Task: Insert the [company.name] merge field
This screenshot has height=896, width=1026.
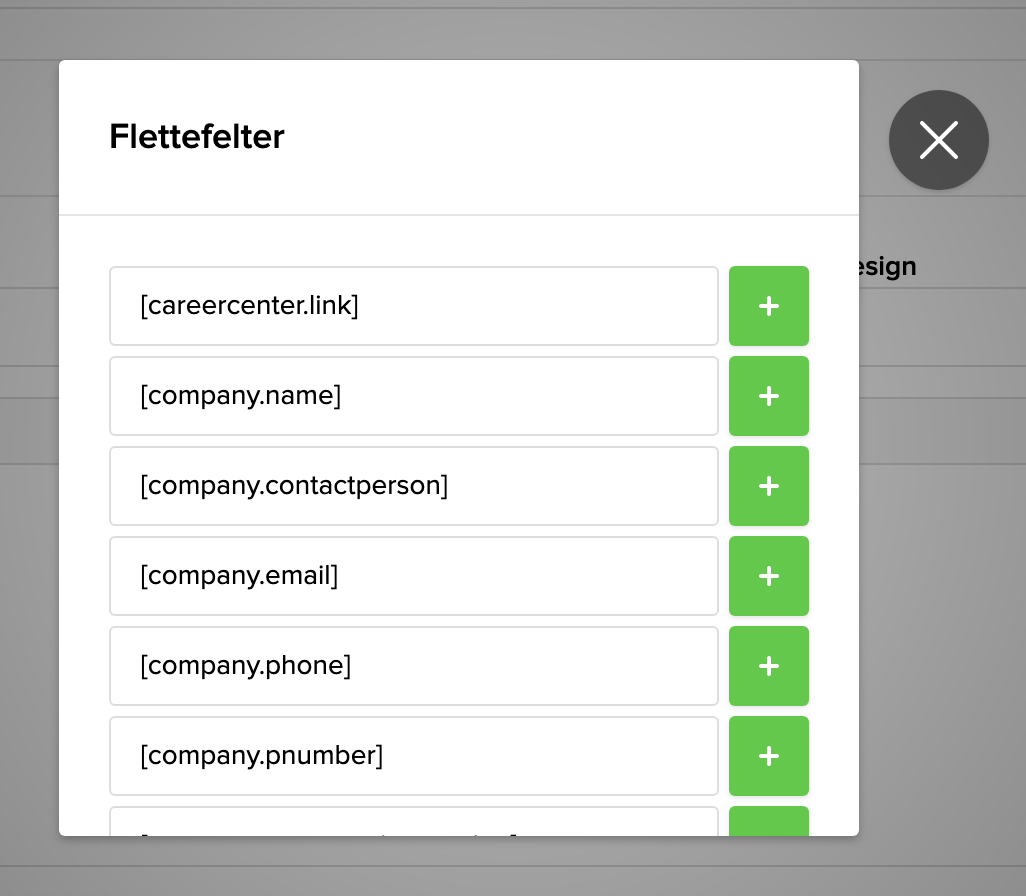Action: [768, 396]
